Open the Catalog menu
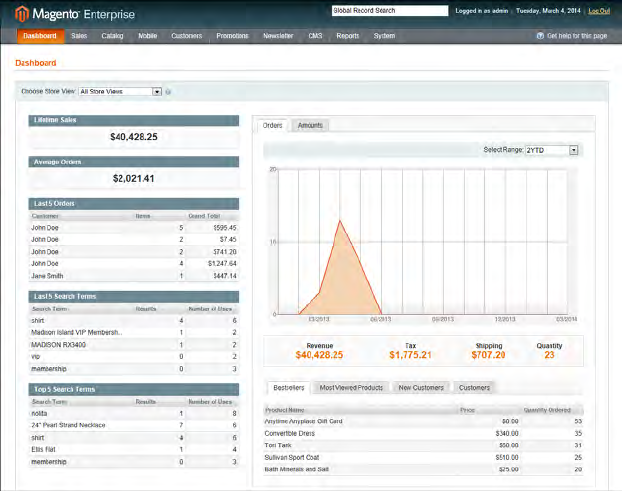 112,36
